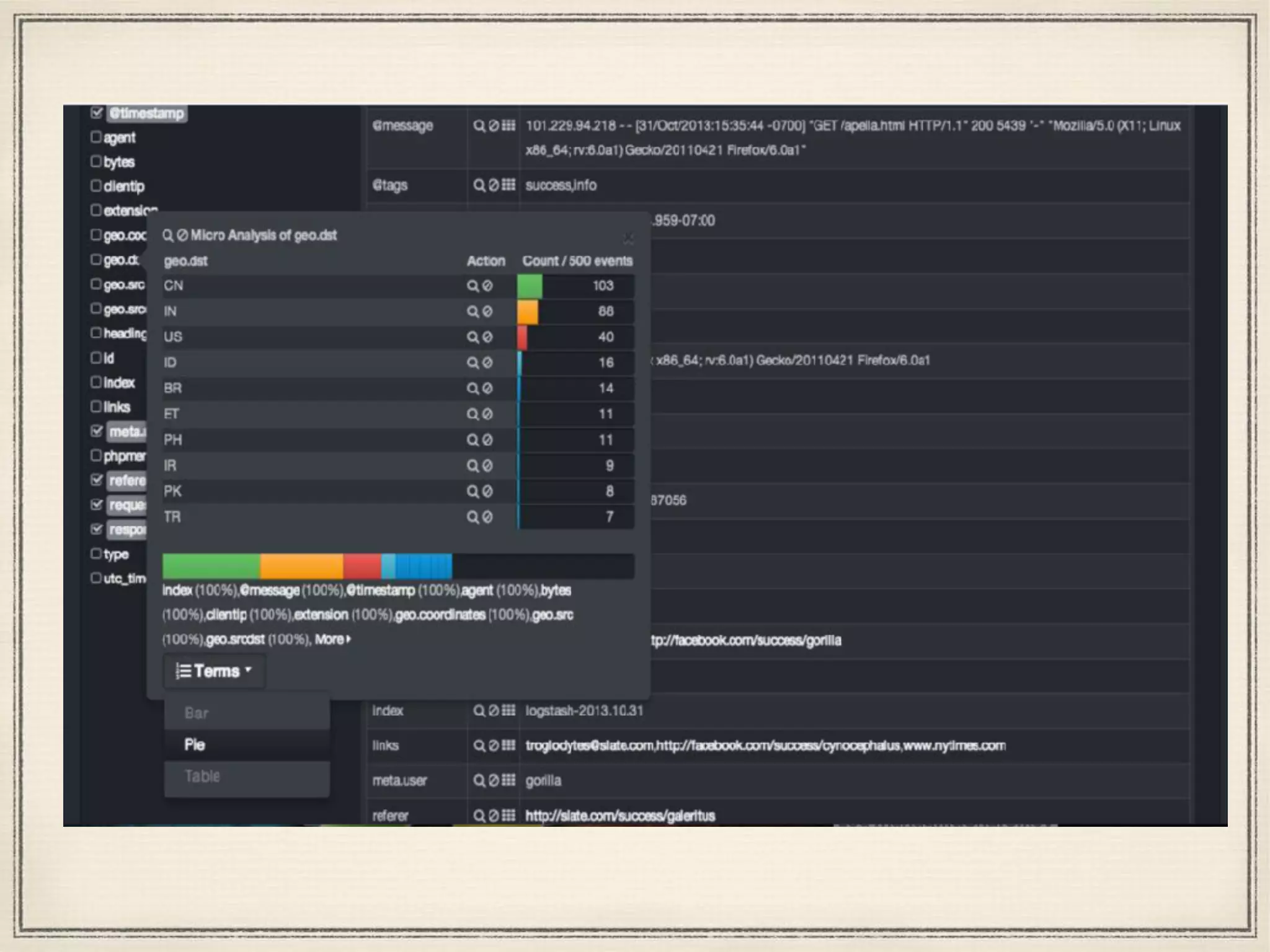Click green segment of stacked distribution bar
1270x952 pixels.
[x=211, y=566]
